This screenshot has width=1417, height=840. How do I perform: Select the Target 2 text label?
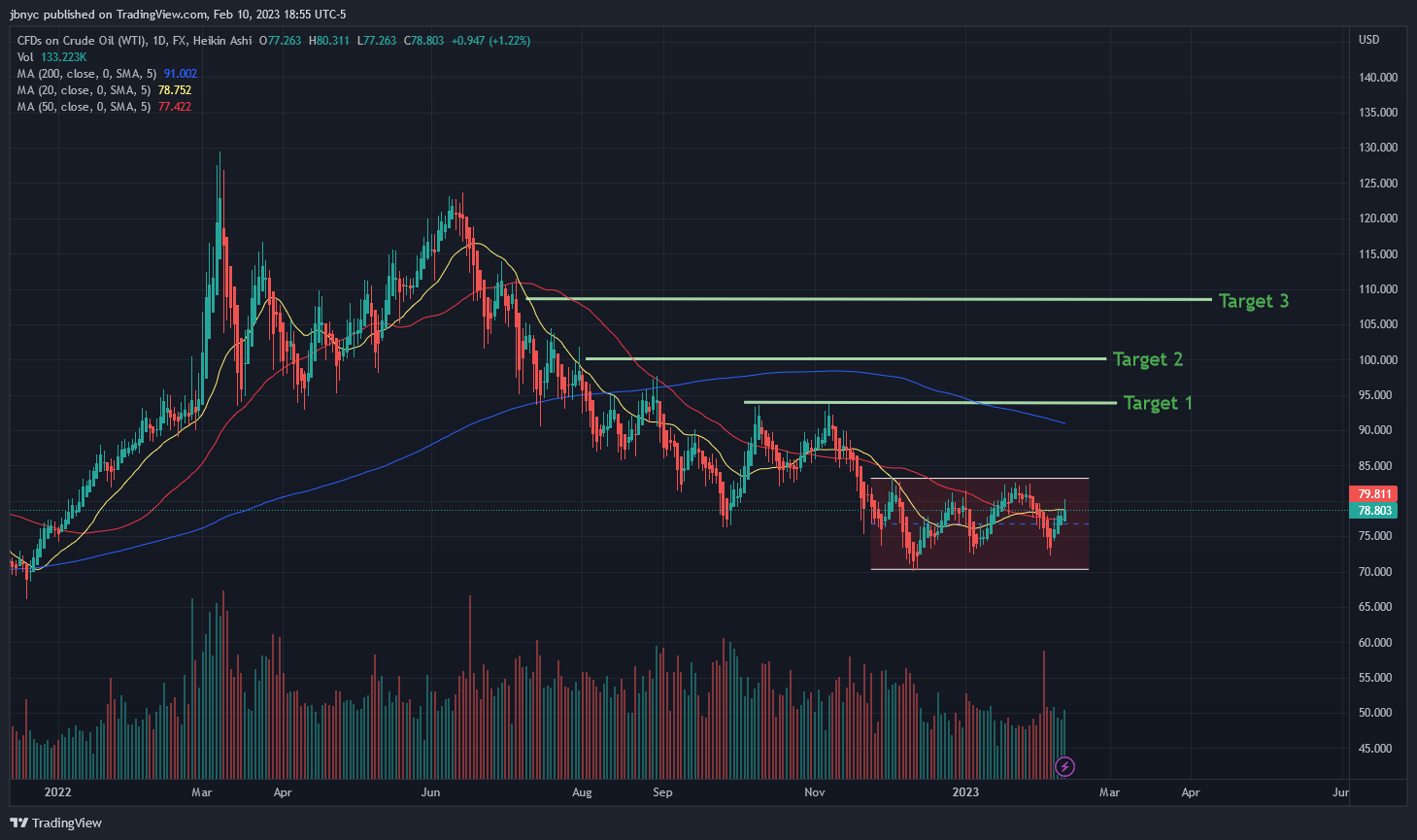[x=1147, y=359]
